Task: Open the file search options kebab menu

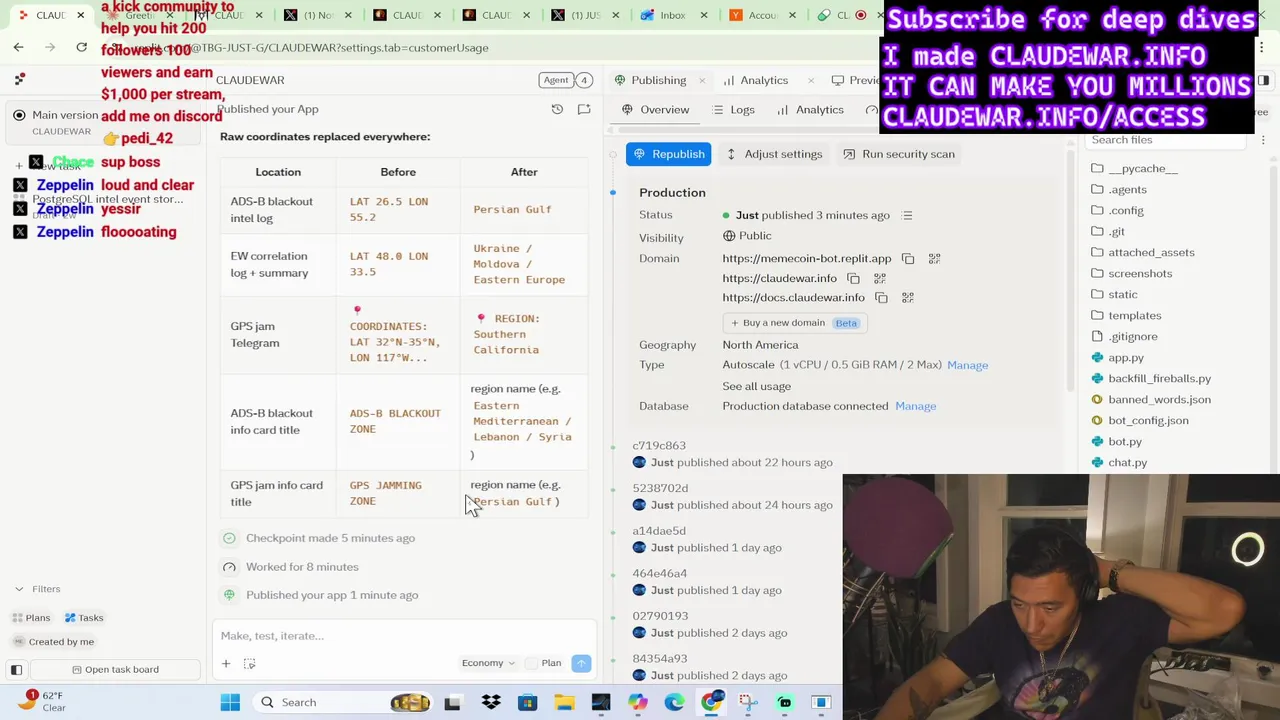Action: pos(1262,140)
